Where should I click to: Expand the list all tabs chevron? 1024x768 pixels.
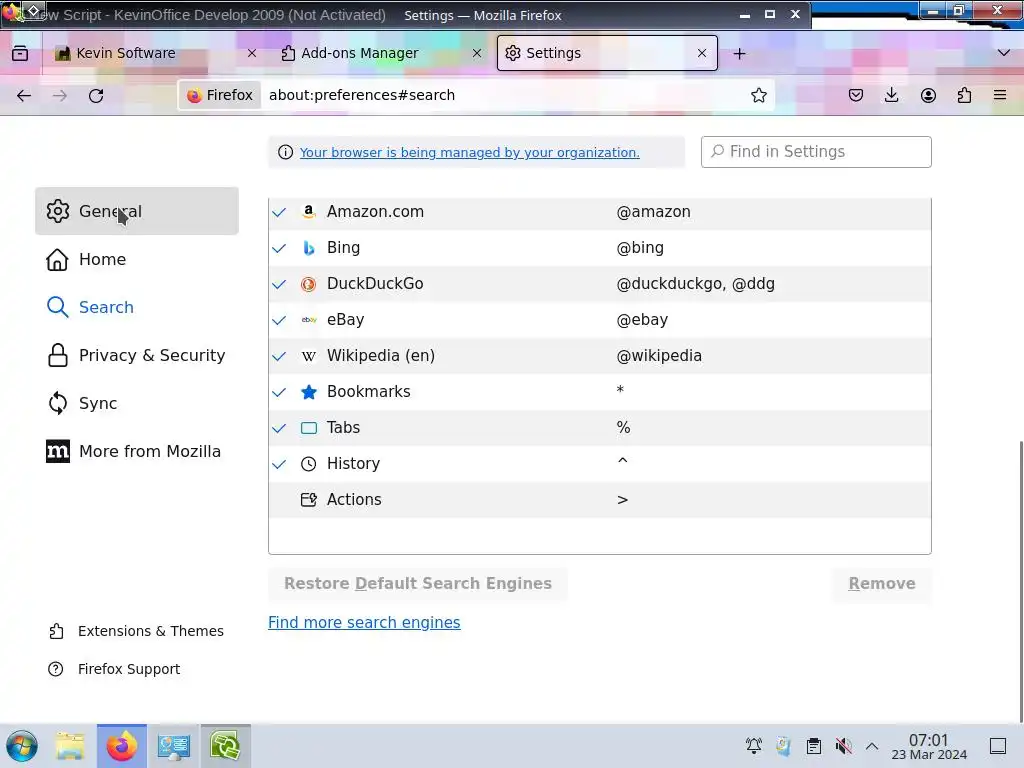(1004, 53)
